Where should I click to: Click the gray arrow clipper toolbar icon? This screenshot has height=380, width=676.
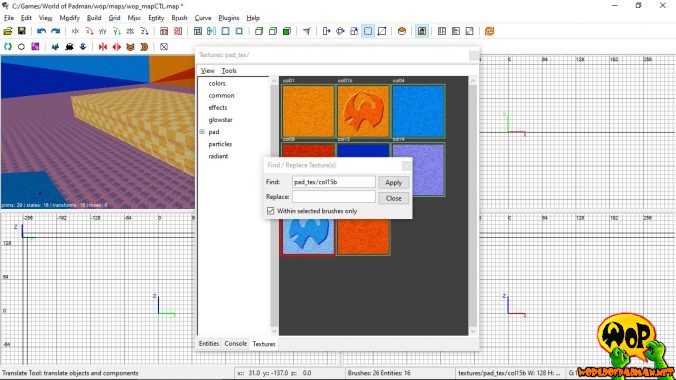click(307, 31)
